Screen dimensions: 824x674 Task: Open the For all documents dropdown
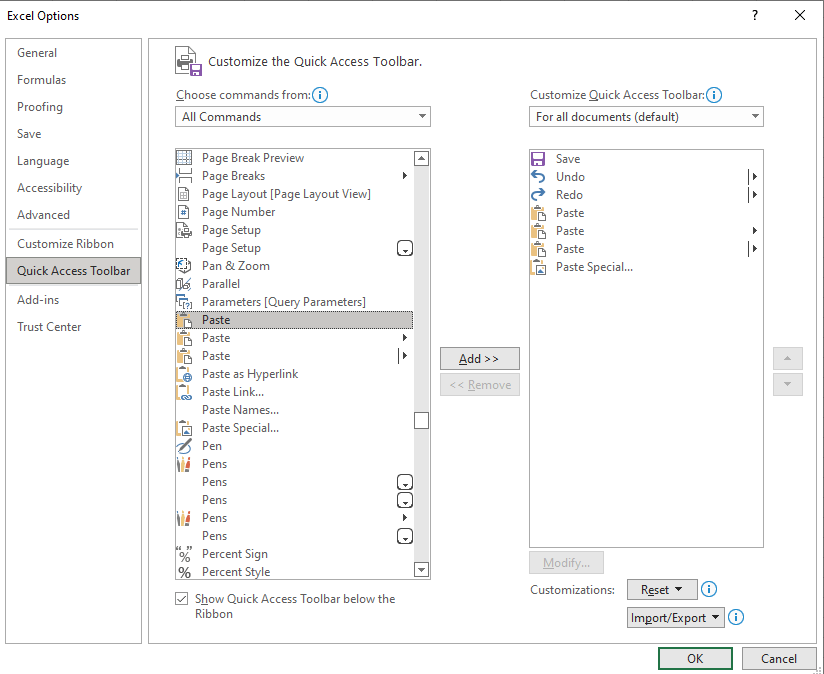coord(646,117)
